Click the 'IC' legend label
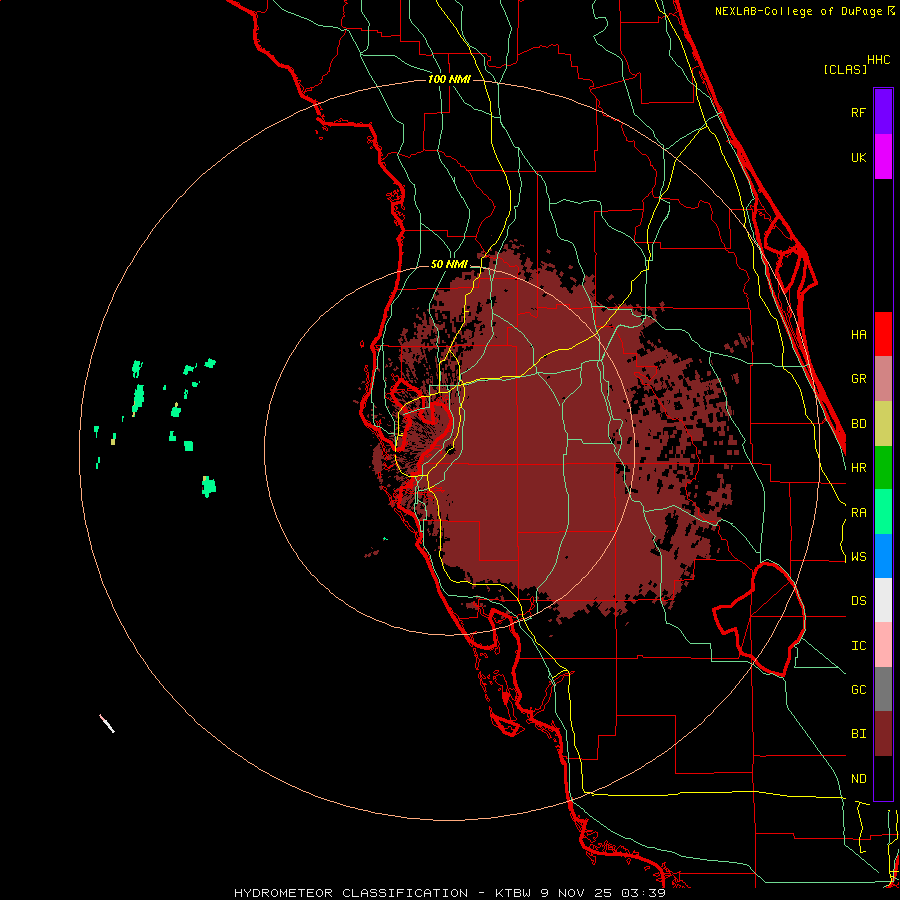 (x=858, y=646)
